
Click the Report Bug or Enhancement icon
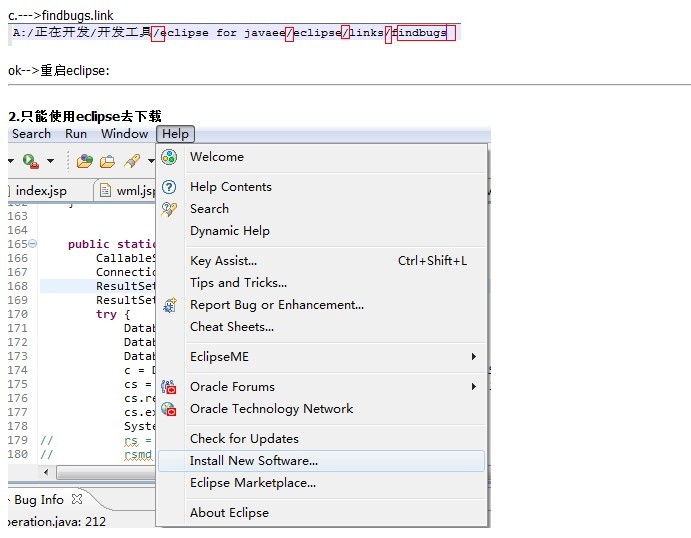[x=169, y=305]
